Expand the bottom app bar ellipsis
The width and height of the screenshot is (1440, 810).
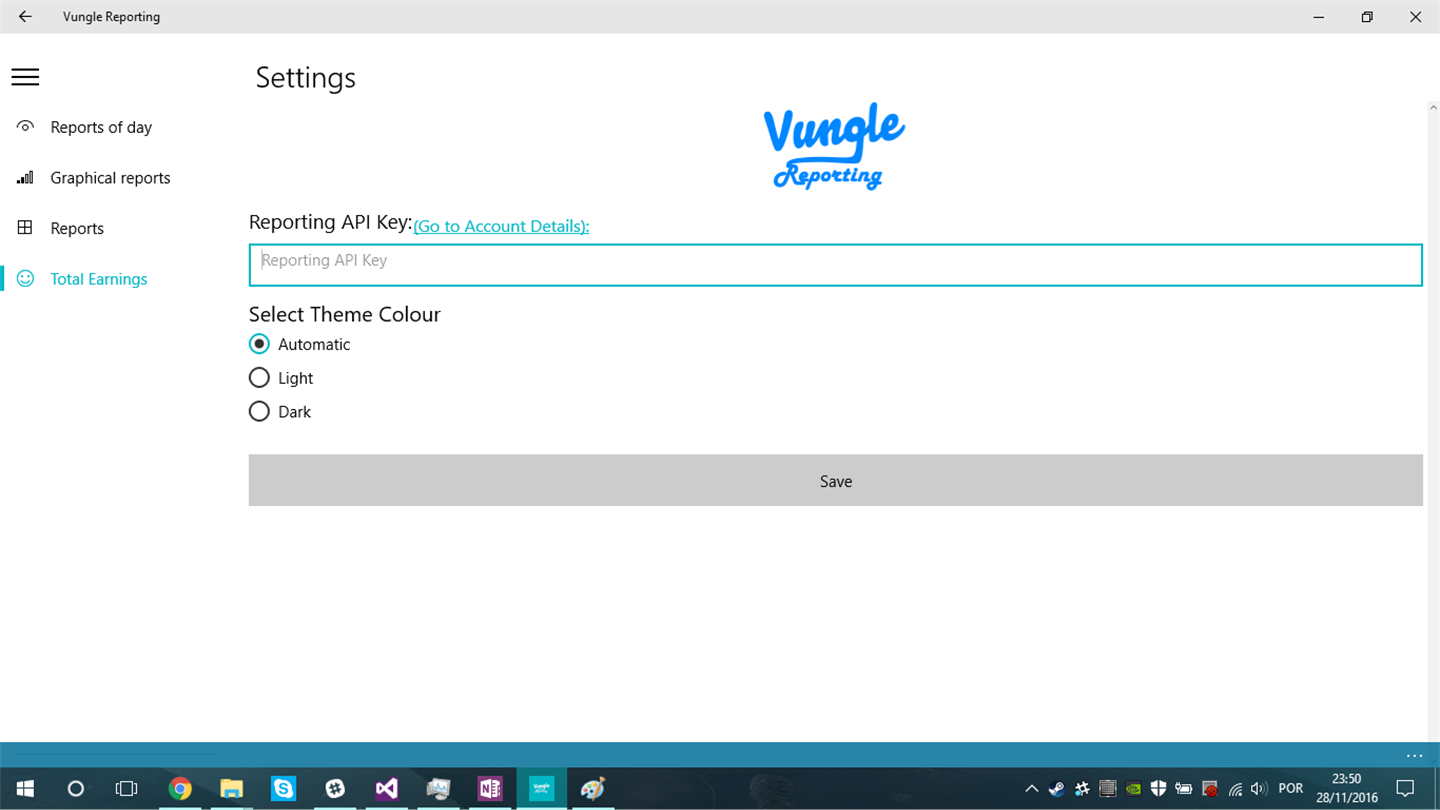click(x=1414, y=755)
